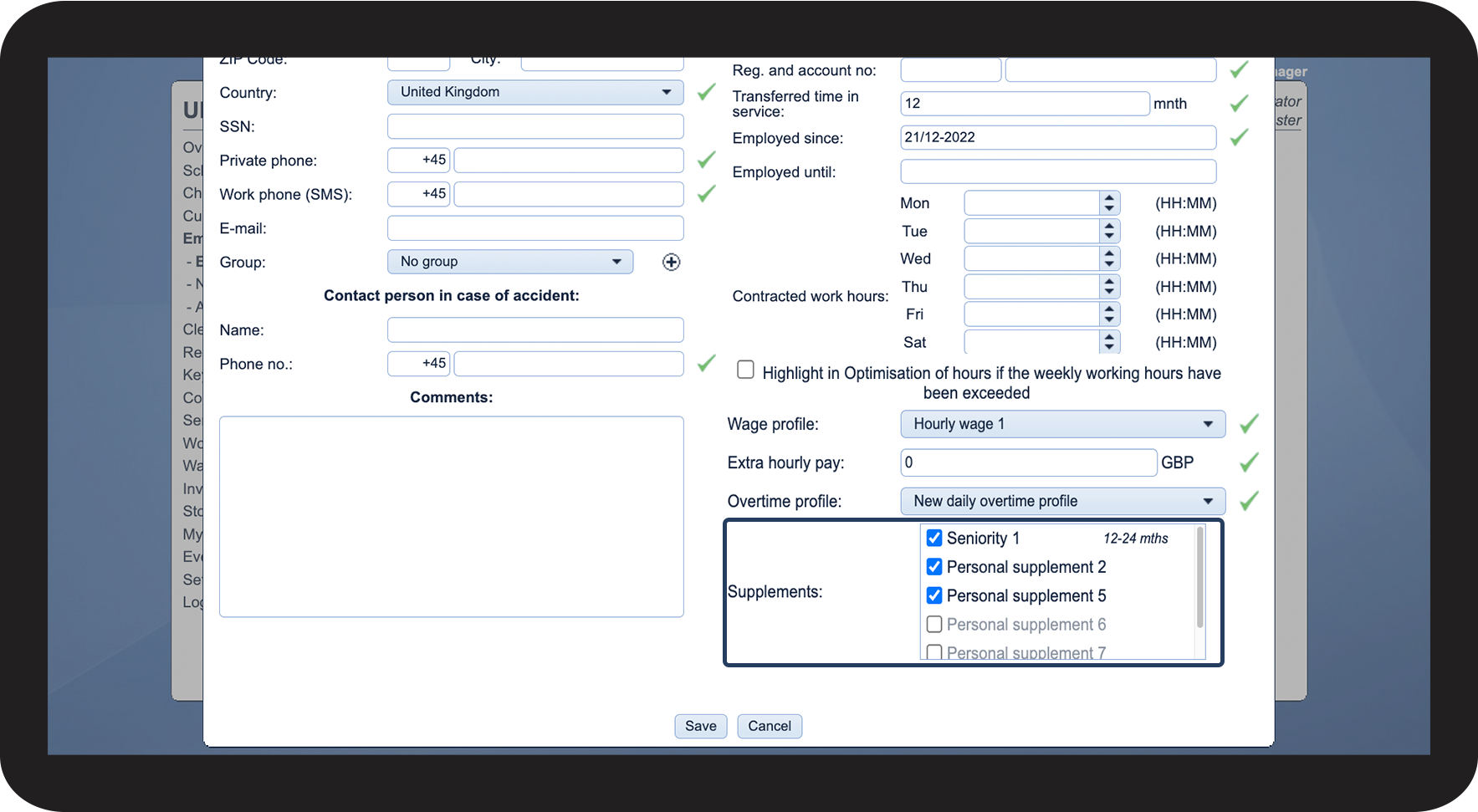Open the Overtime profile dropdown
Viewport: 1478px width, 812px height.
[1062, 501]
